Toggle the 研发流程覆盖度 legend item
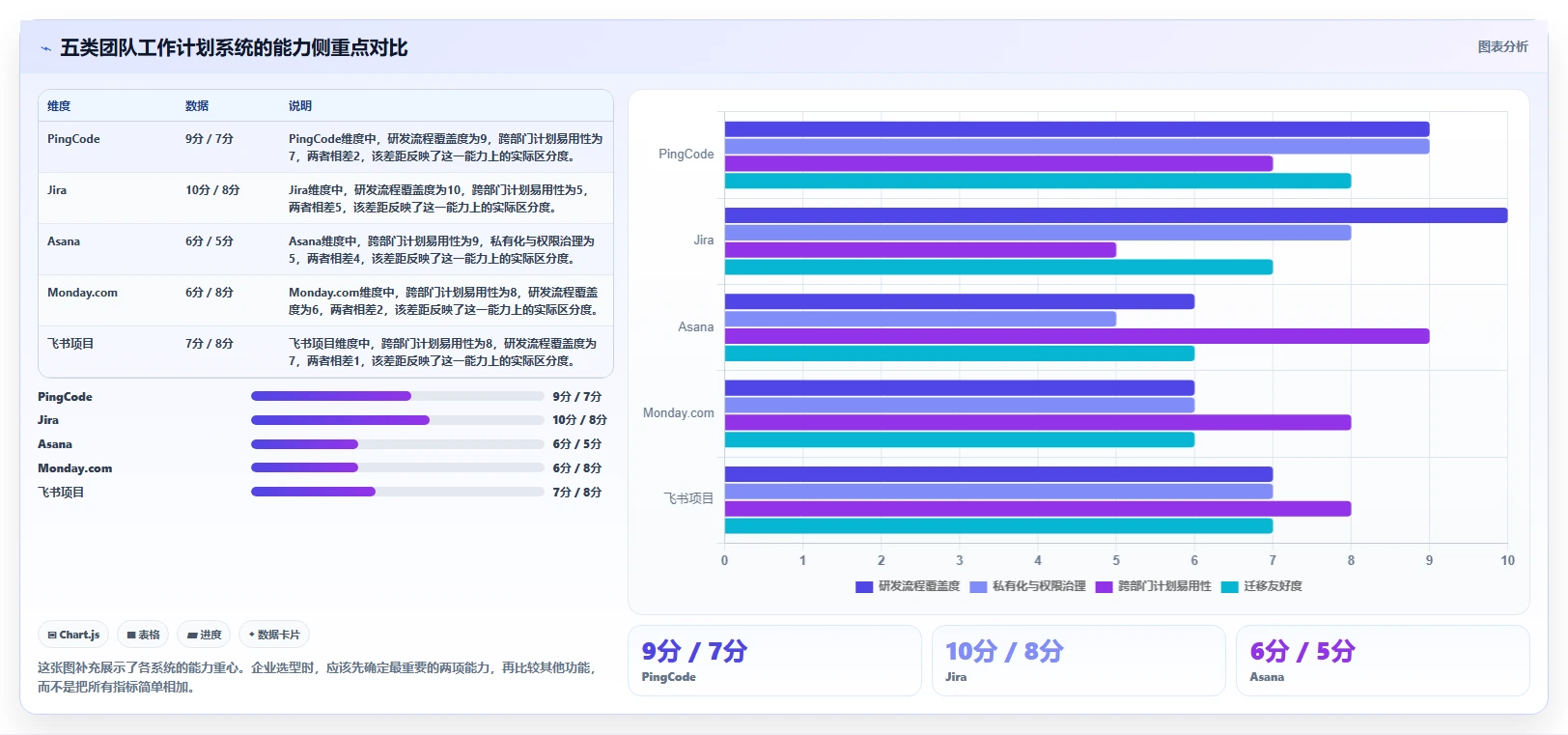 tap(908, 586)
